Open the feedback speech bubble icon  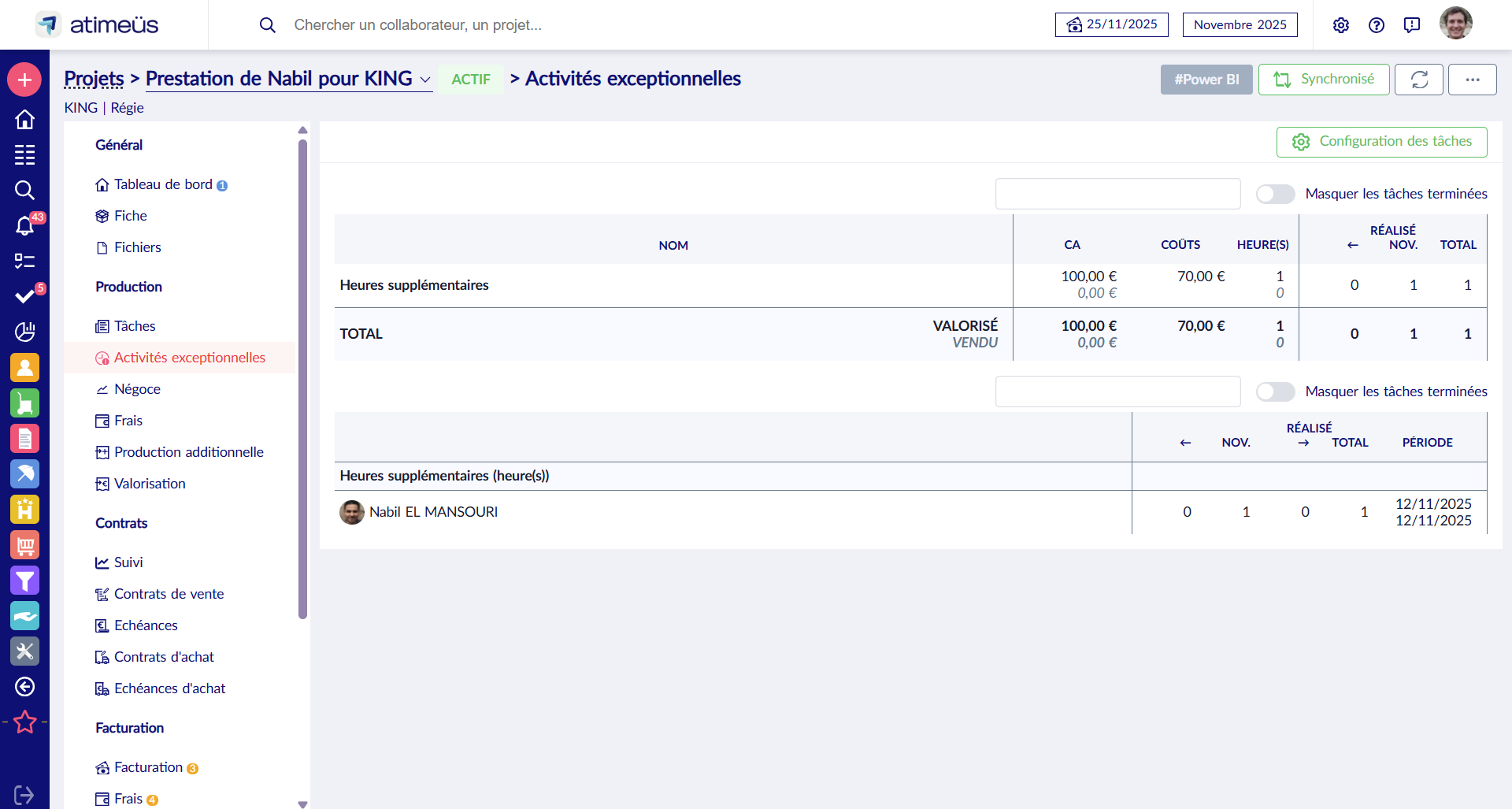tap(1412, 25)
